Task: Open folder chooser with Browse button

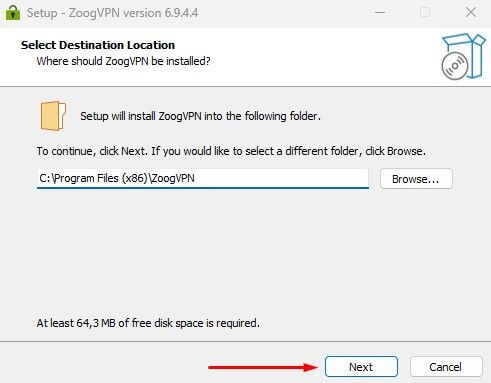Action: (416, 179)
